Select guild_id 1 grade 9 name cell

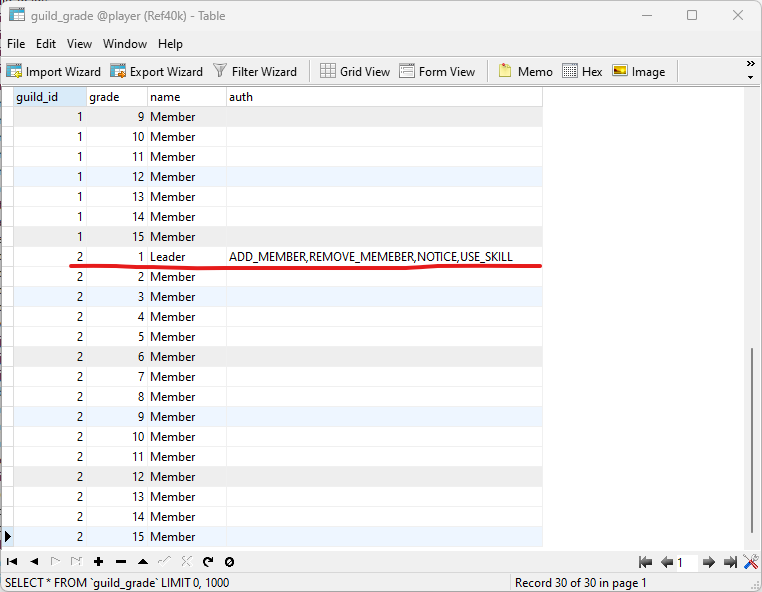click(x=187, y=117)
